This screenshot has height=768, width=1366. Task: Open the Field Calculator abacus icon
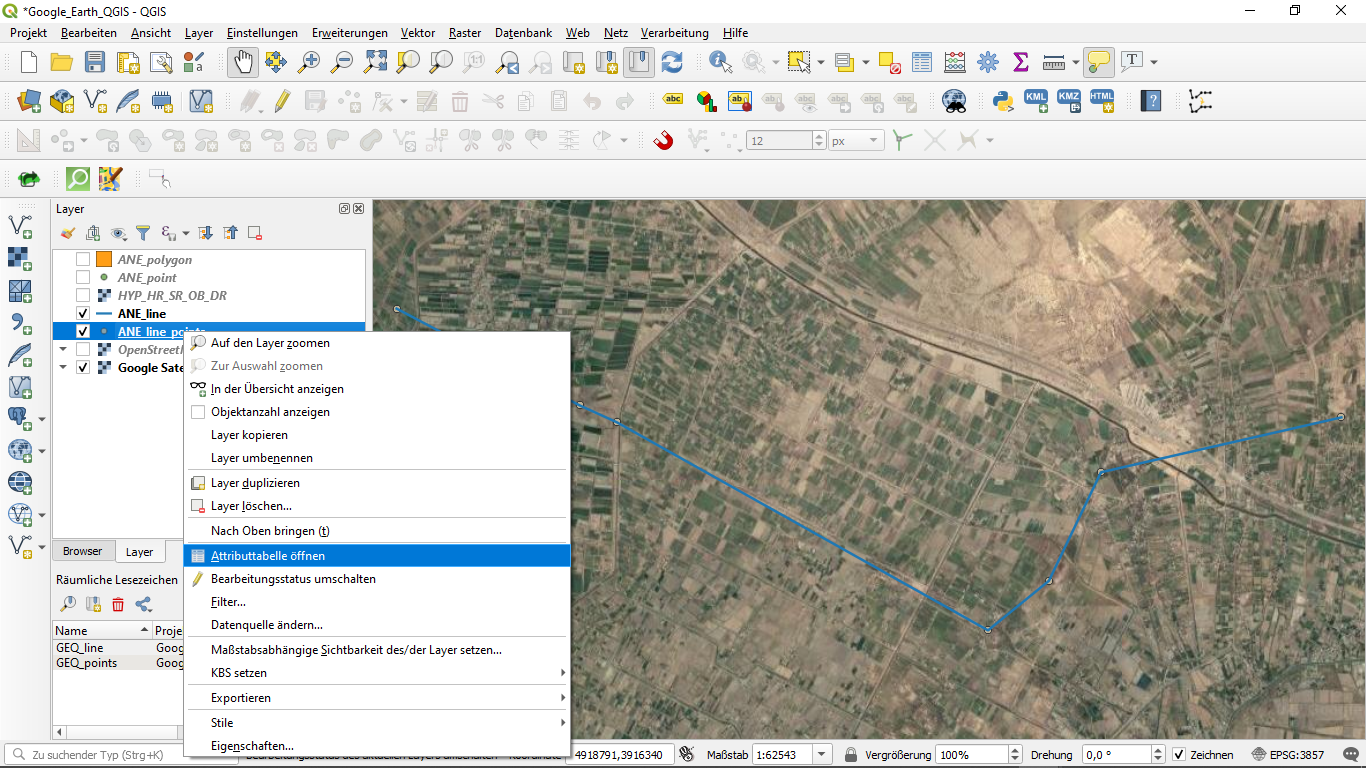click(954, 62)
